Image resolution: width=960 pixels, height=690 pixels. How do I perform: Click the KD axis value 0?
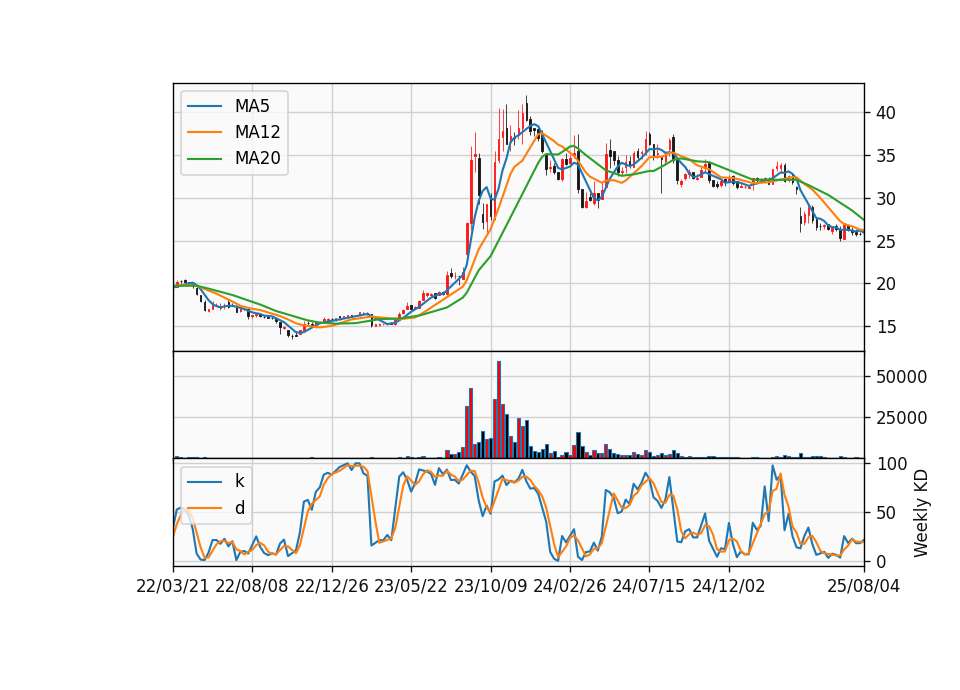pyautogui.click(x=881, y=561)
